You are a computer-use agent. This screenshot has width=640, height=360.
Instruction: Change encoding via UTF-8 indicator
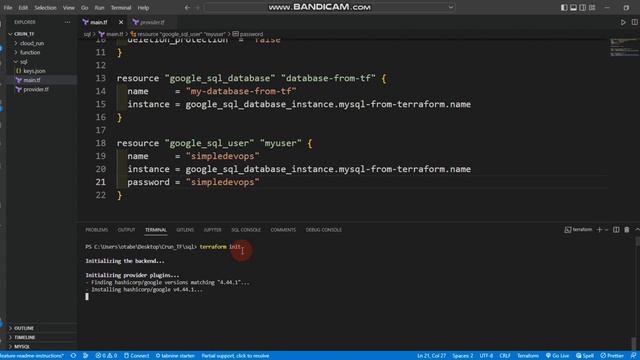click(486, 356)
